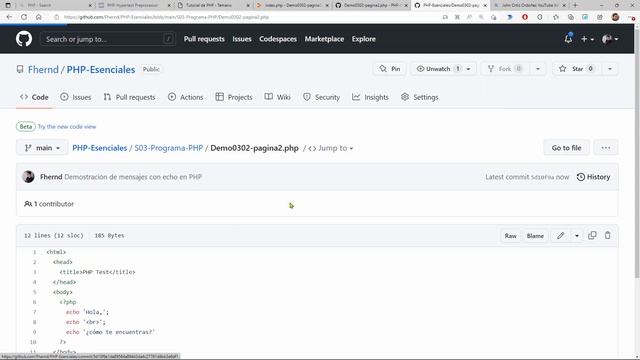The image size is (640, 360).
Task: Open Pull requests in top navigation
Action: pos(204,39)
